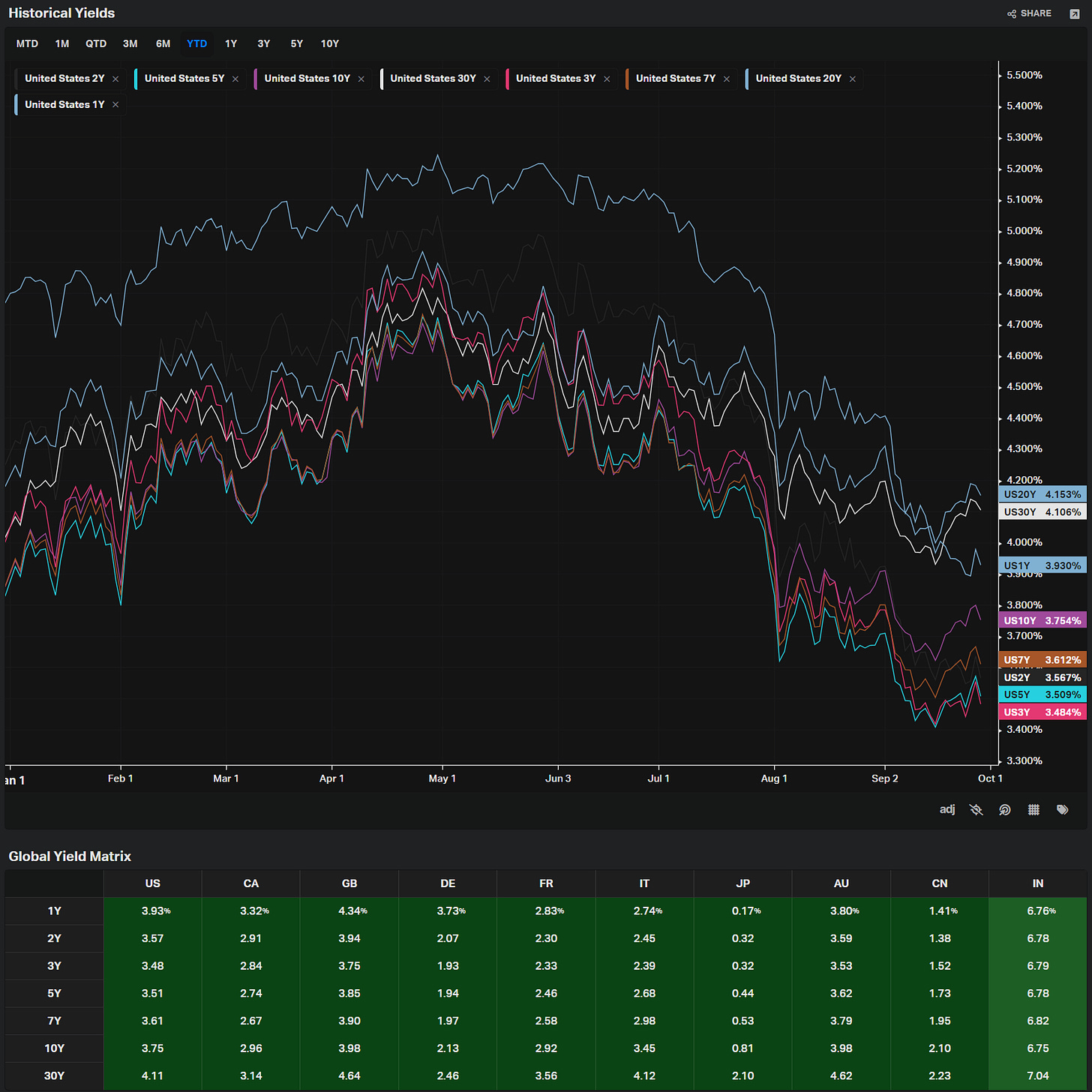Select the 6M time range

pyautogui.click(x=163, y=43)
